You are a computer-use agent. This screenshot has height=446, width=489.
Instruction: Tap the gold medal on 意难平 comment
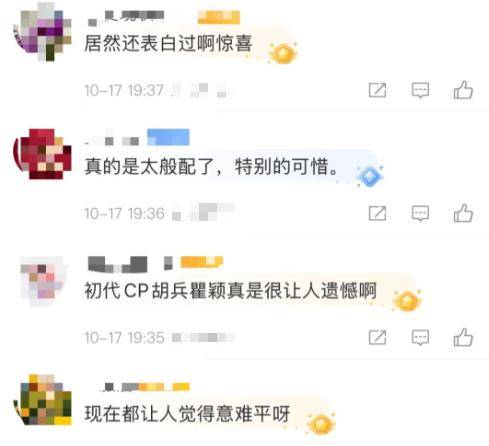[x=321, y=424]
